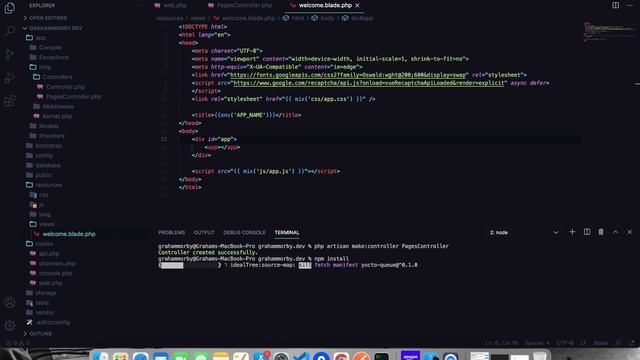Split the terminal panel
The width and height of the screenshot is (640, 360).
coord(587,232)
